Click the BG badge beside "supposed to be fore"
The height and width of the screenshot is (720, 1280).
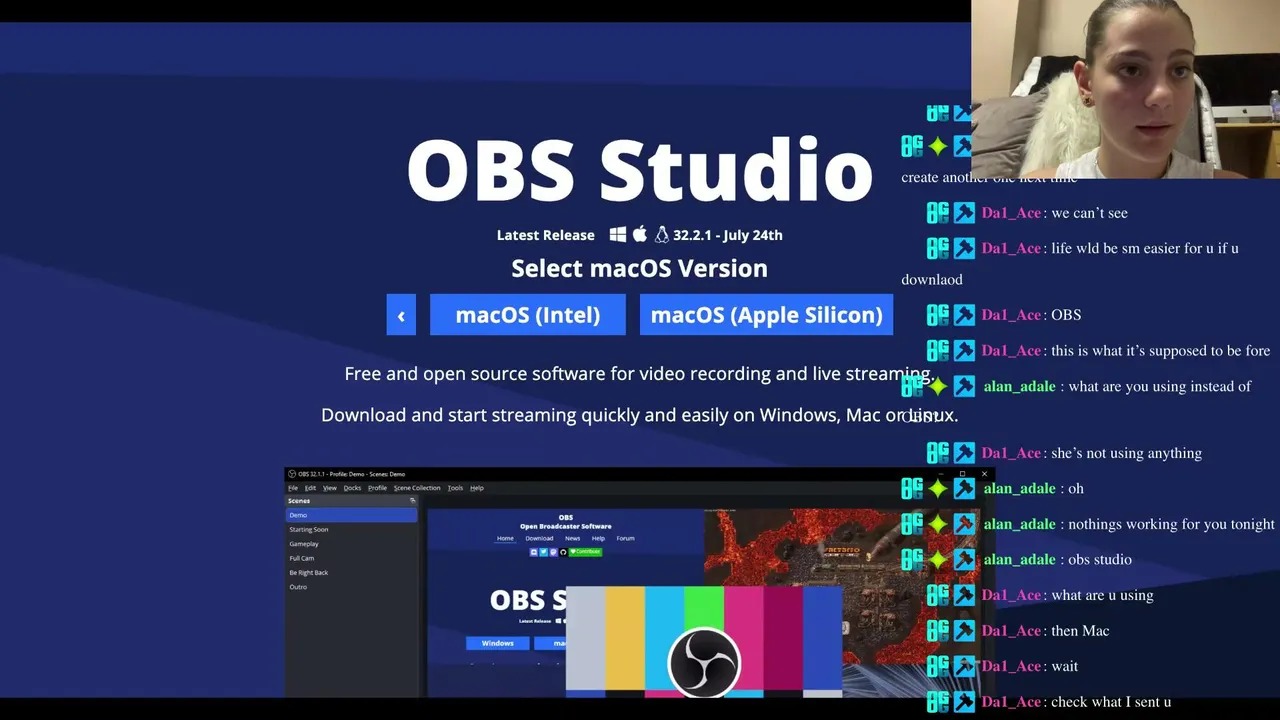[x=938, y=351]
